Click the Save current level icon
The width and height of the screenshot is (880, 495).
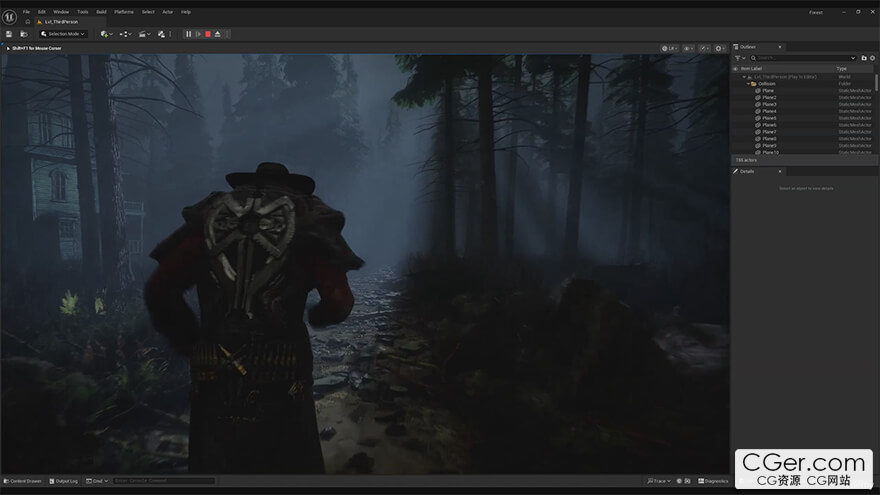10,34
